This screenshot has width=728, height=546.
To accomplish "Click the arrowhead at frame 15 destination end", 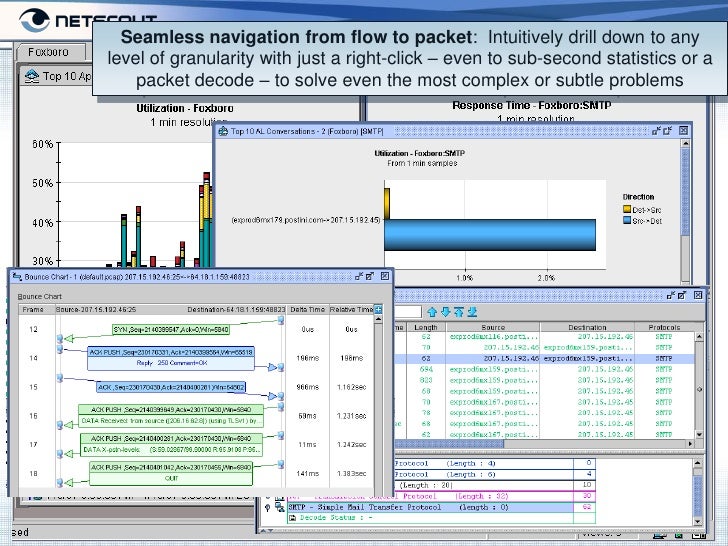I will [x=273, y=396].
